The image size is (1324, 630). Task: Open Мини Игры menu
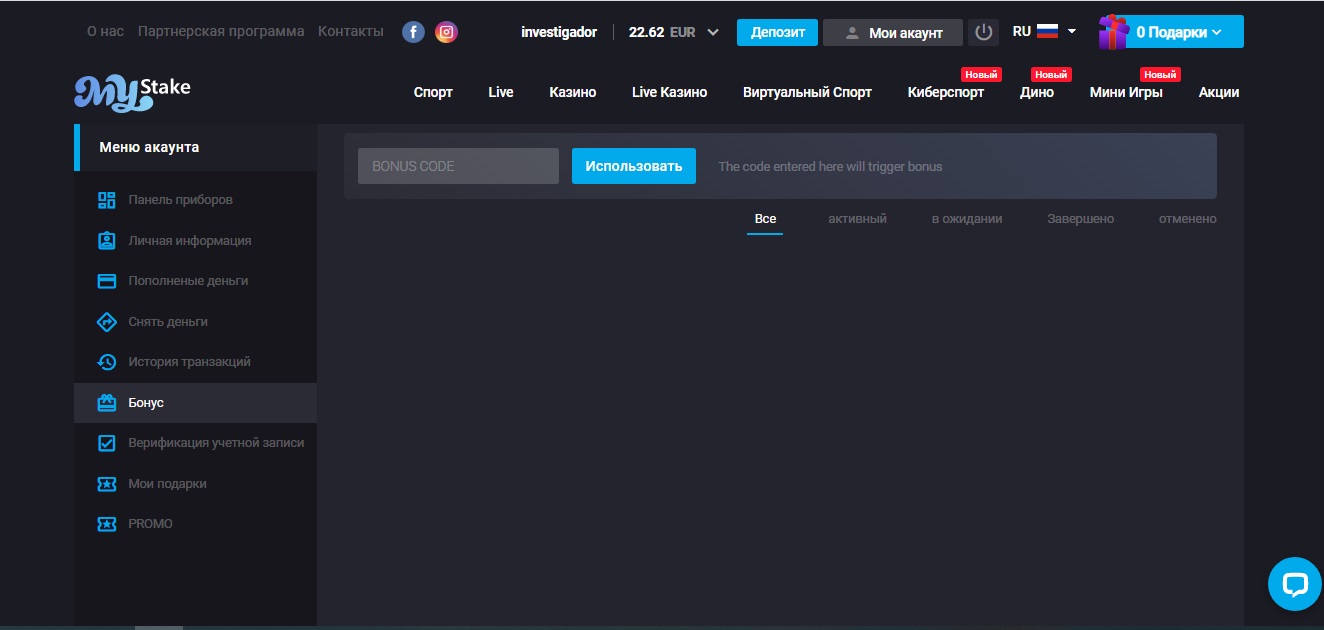tap(1126, 92)
